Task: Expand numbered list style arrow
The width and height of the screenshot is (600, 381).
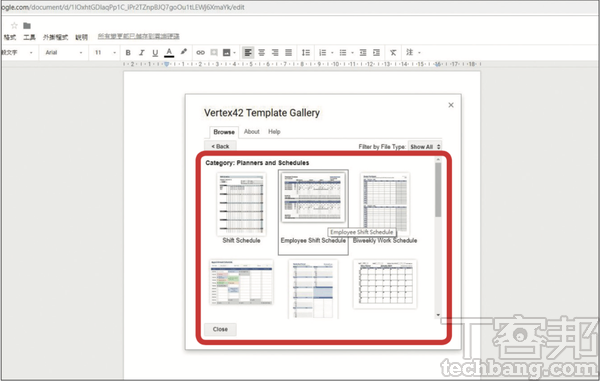Action: tap(332, 53)
